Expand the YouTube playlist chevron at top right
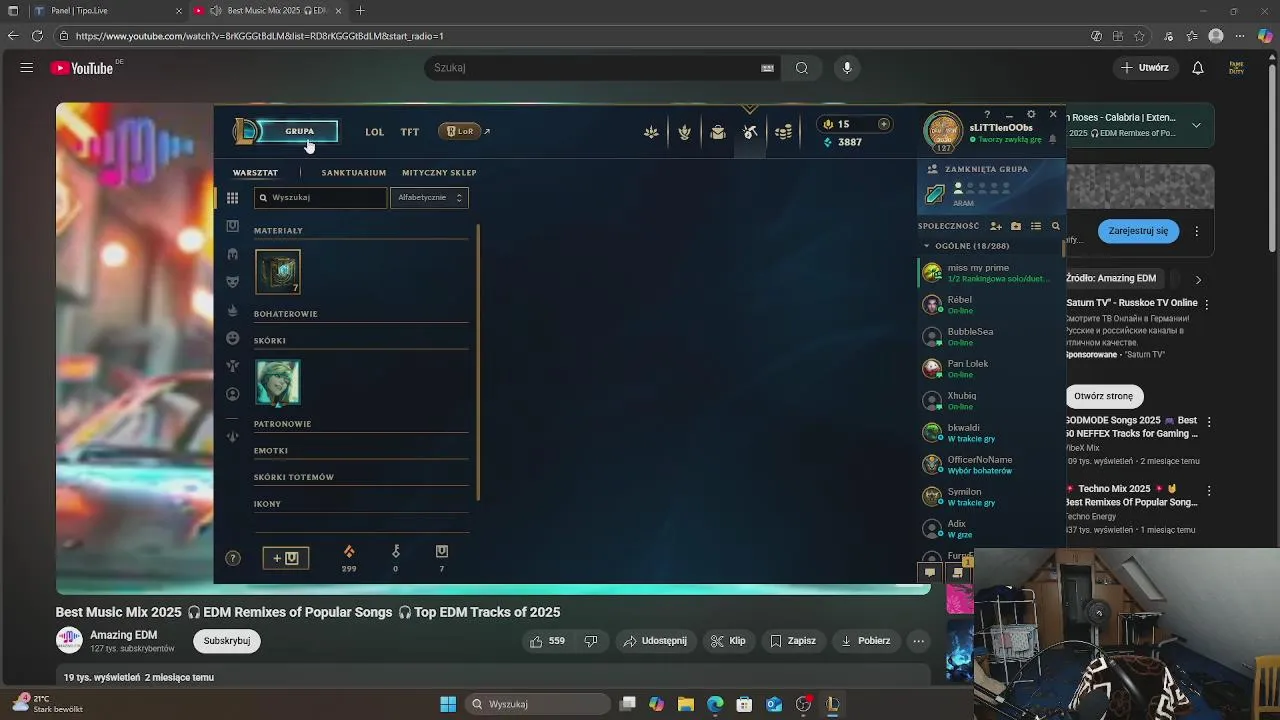1280x720 pixels. point(1196,125)
